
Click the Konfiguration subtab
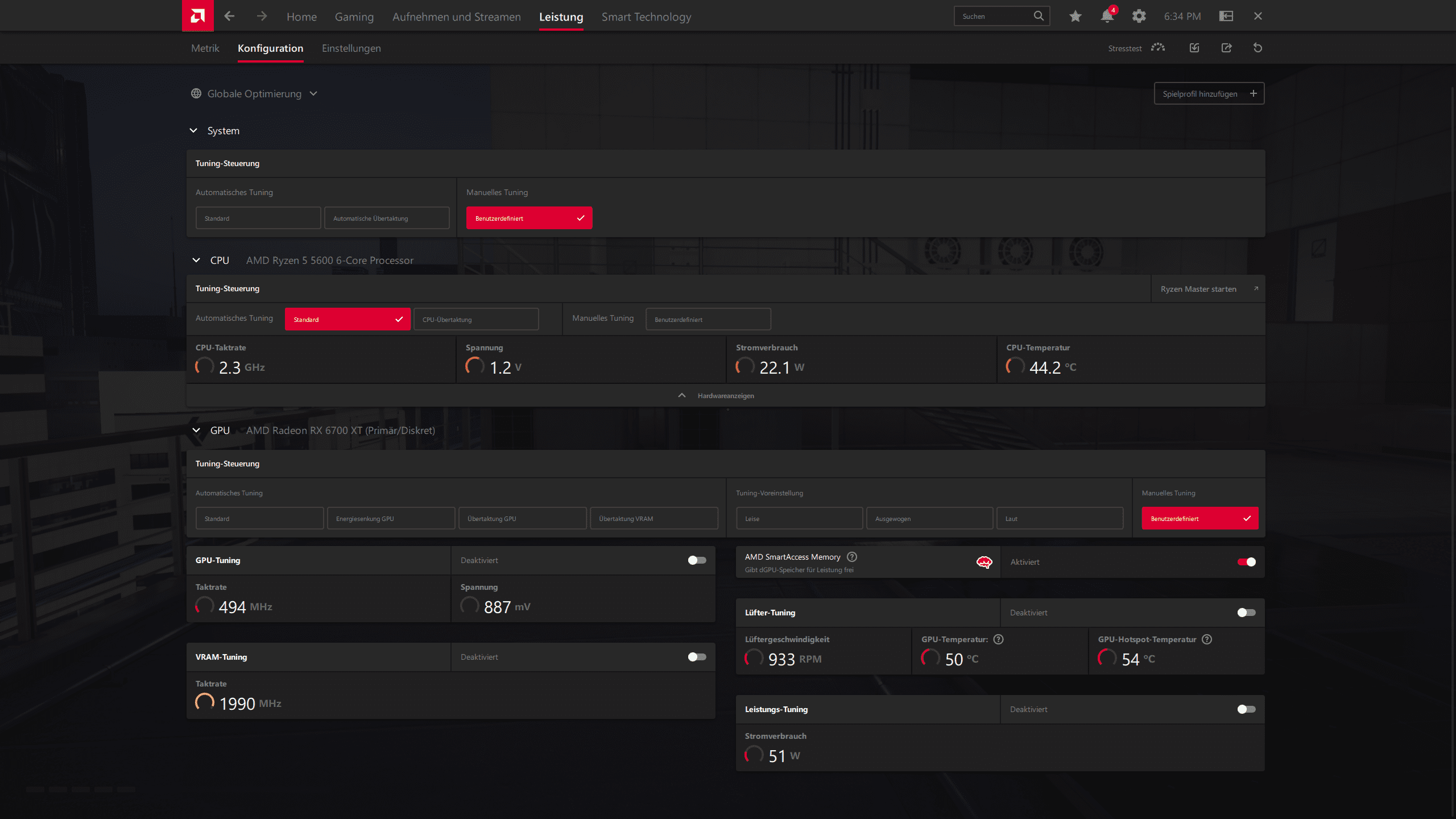click(270, 48)
